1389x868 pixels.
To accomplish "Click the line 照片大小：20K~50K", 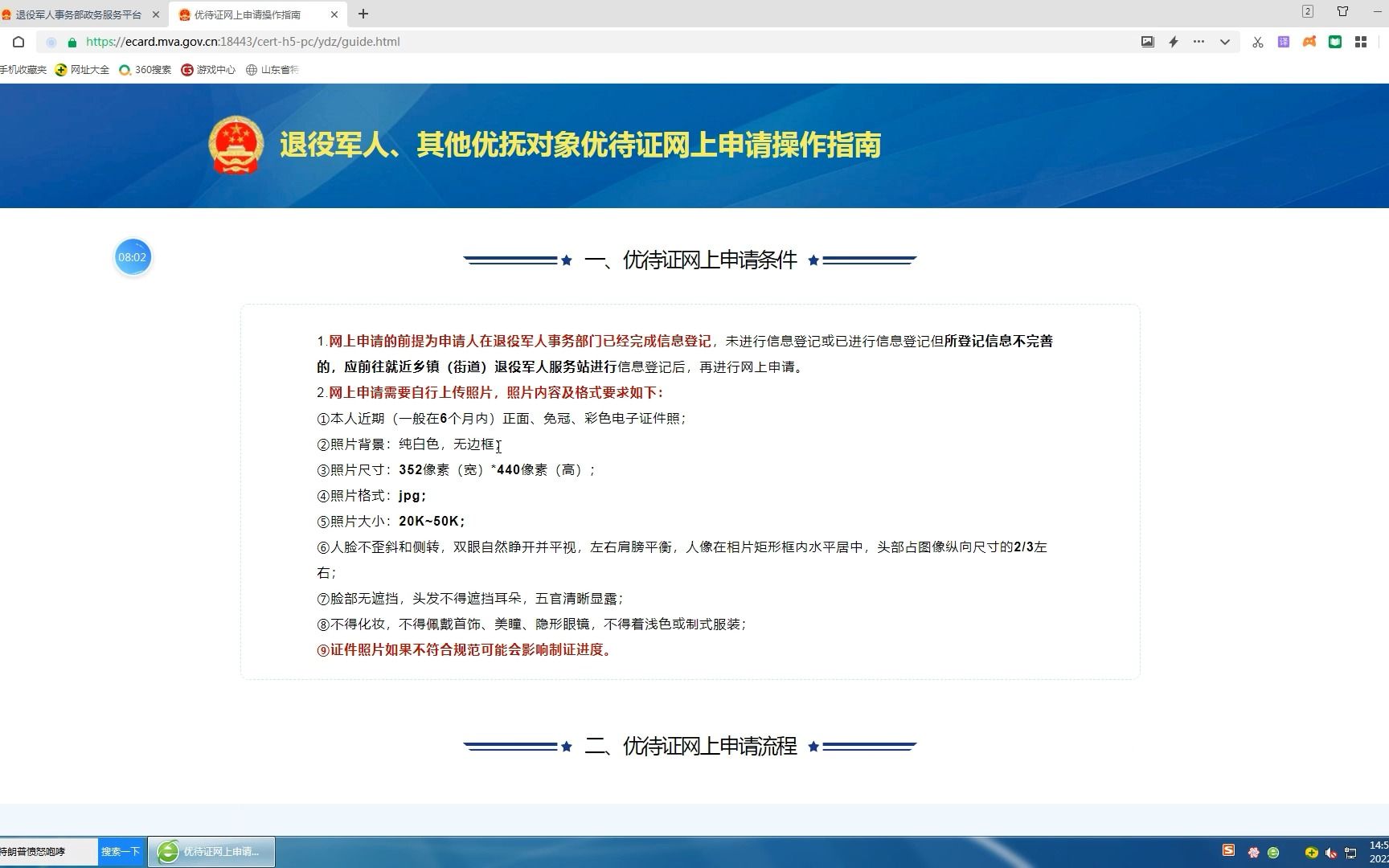I will (391, 522).
